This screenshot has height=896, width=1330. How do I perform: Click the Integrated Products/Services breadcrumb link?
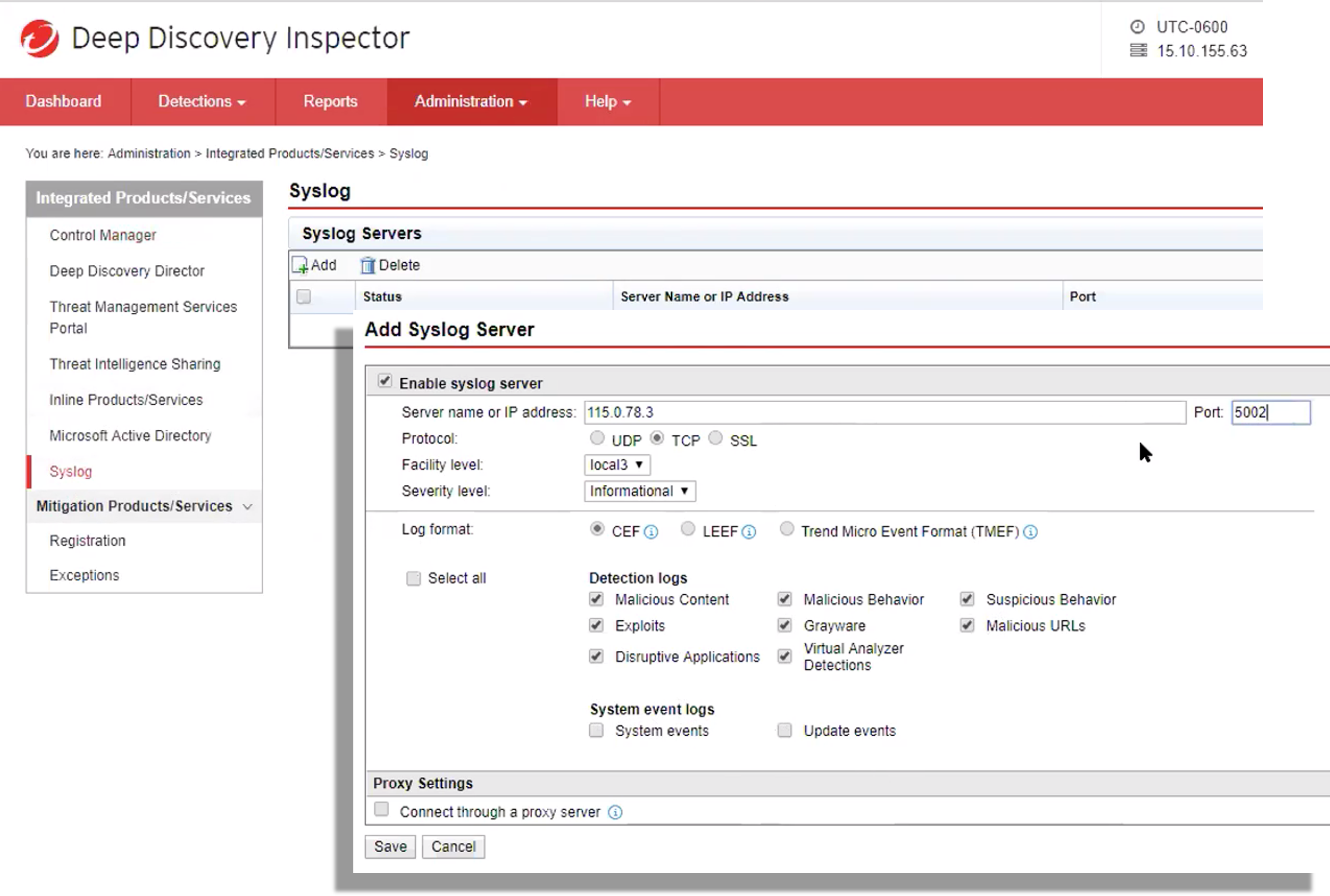click(x=290, y=153)
